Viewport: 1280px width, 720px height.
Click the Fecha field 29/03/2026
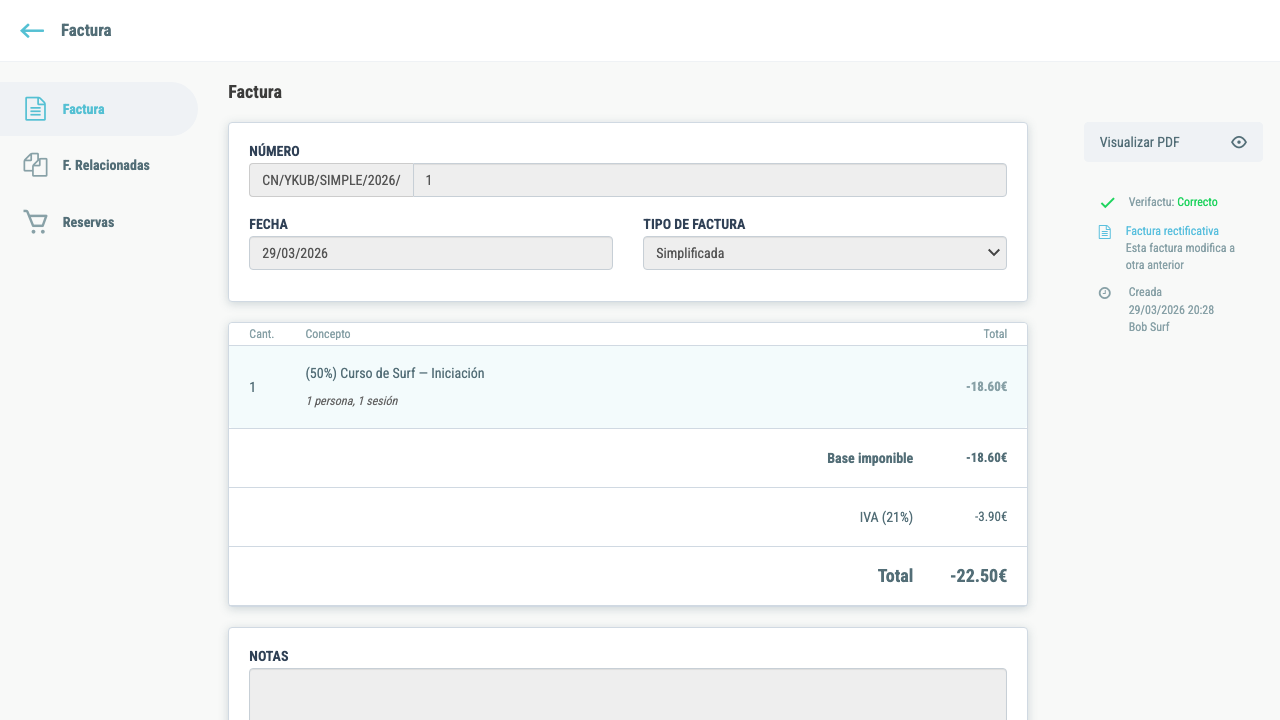[x=431, y=253]
